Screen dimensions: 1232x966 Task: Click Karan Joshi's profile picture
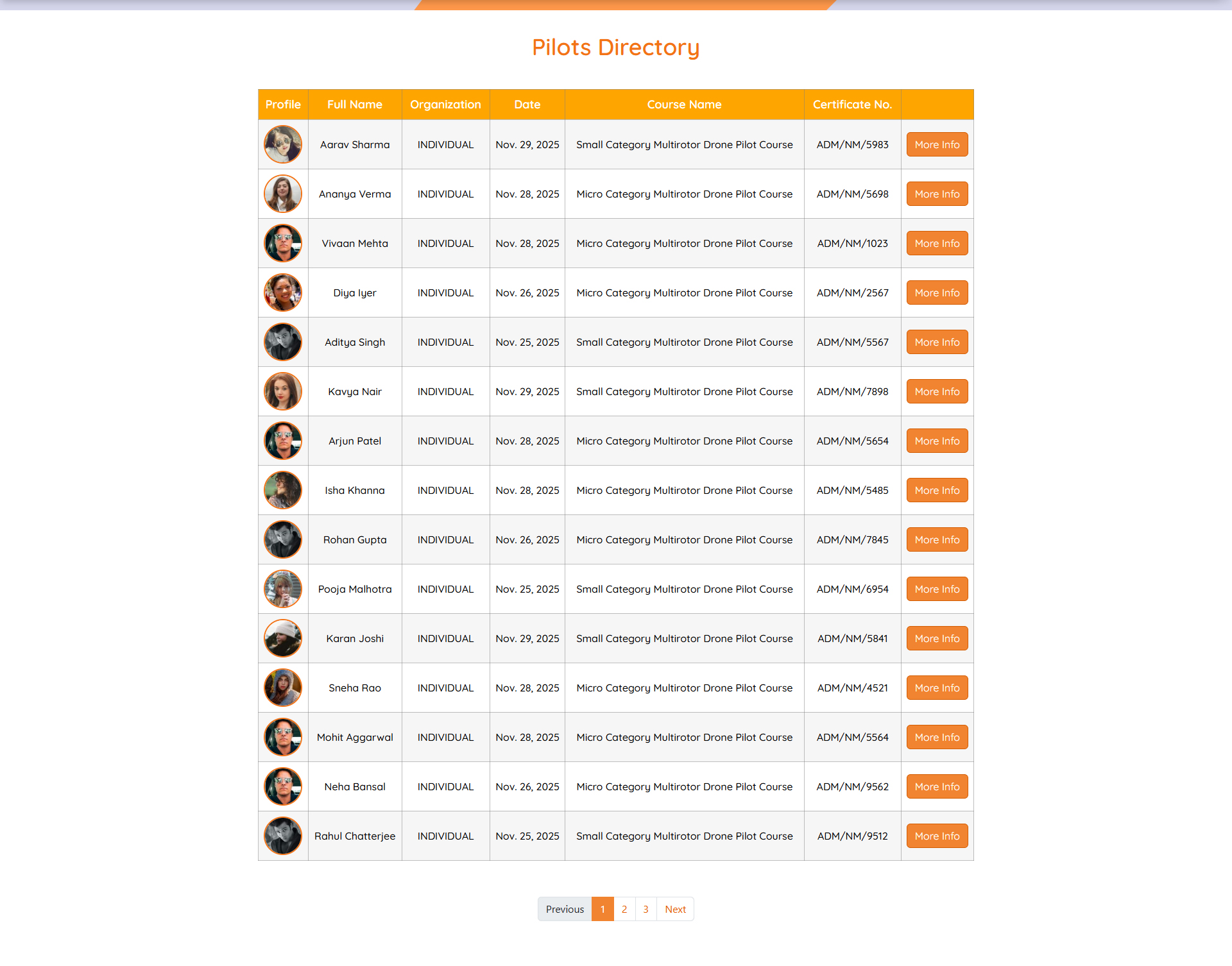[x=283, y=638]
